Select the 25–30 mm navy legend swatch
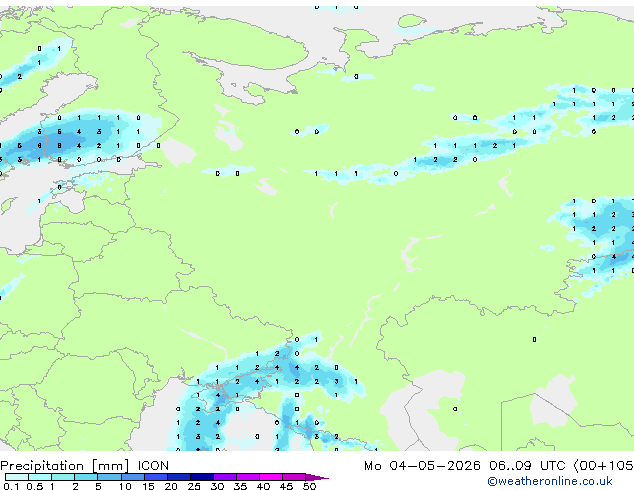This screenshot has height=490, width=634. coord(202,477)
